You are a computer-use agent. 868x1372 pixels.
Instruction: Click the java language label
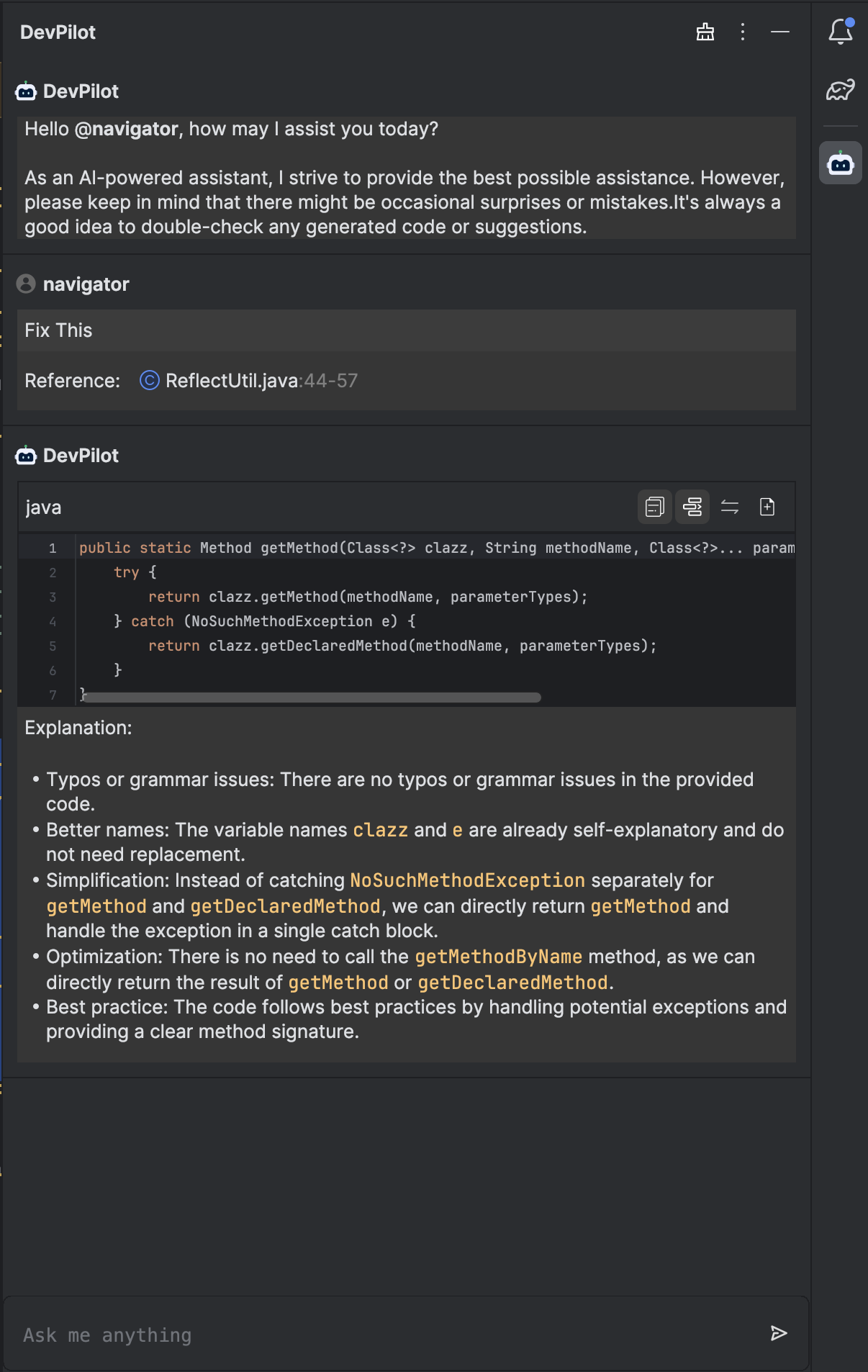click(x=43, y=507)
